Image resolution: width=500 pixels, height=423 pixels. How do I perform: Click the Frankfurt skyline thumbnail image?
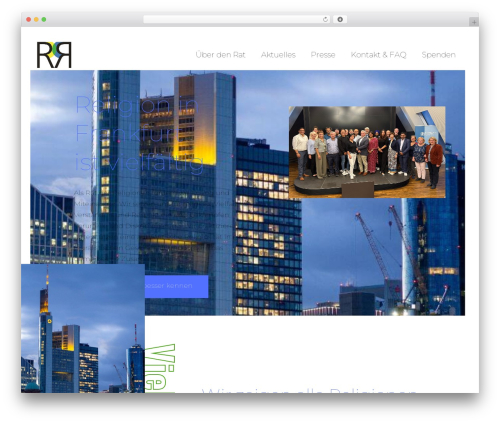pos(83,328)
